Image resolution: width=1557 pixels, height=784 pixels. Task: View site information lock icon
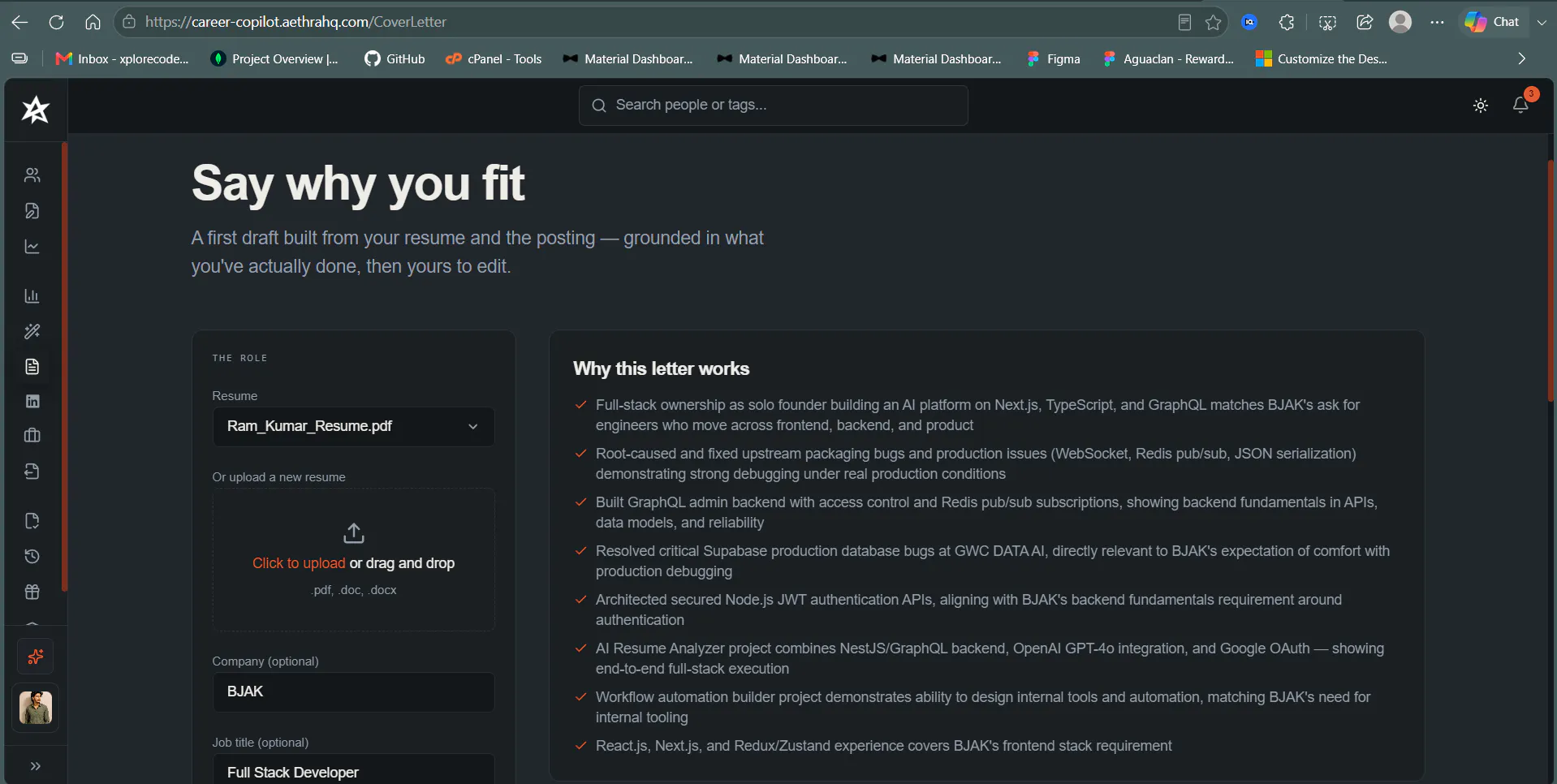[129, 22]
